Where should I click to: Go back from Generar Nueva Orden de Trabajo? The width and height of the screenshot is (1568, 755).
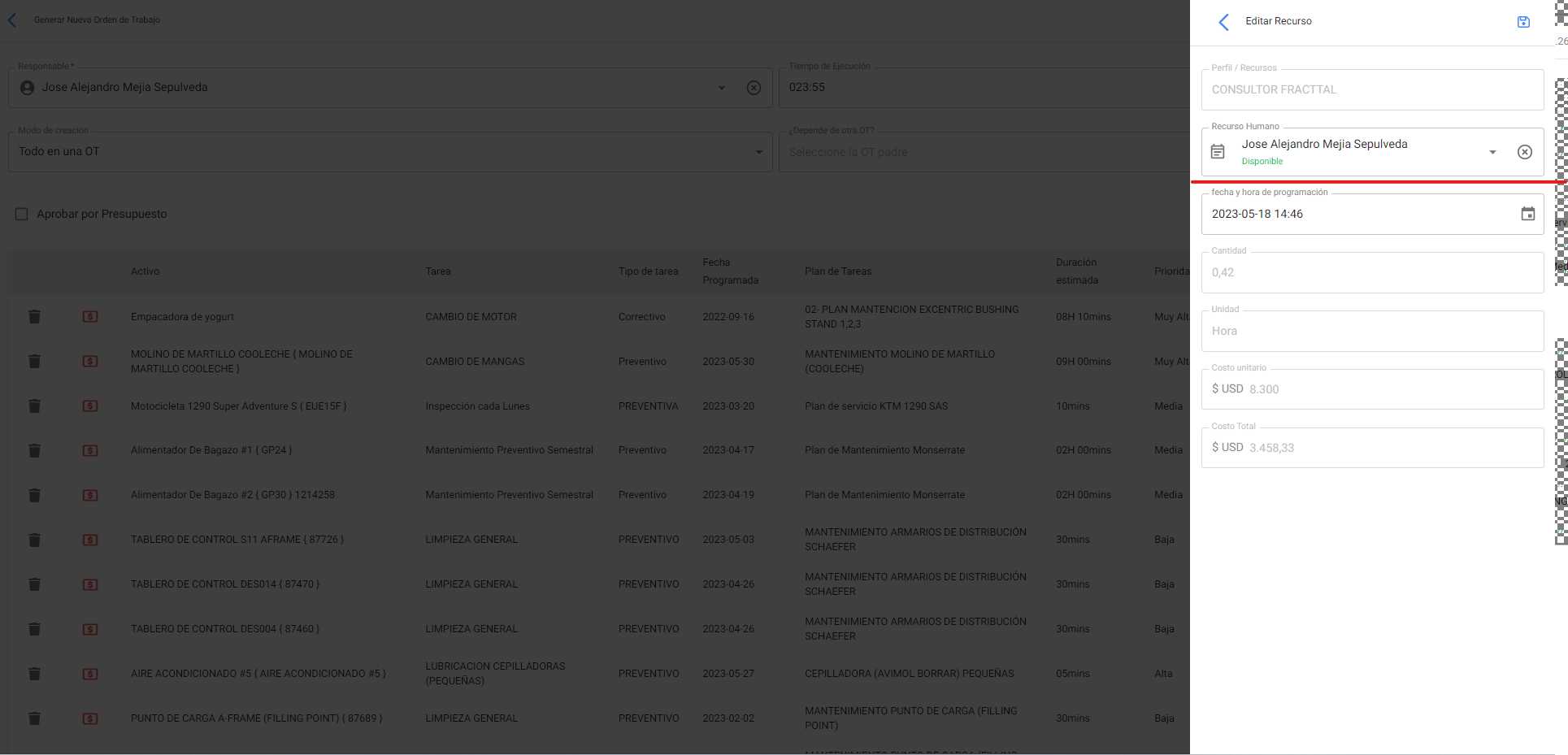tap(12, 20)
